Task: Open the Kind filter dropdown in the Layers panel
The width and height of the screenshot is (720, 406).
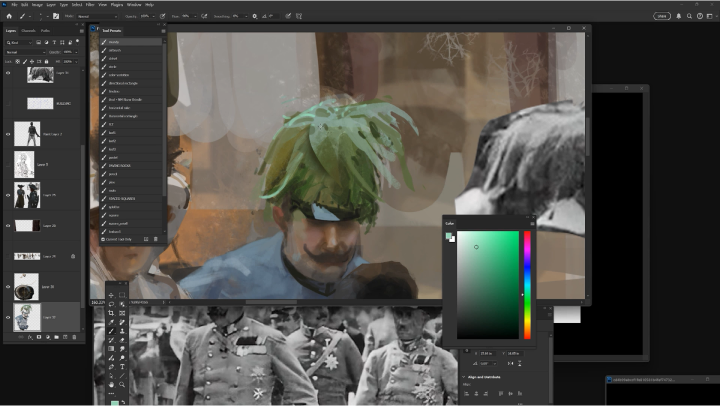Action: pyautogui.click(x=19, y=43)
